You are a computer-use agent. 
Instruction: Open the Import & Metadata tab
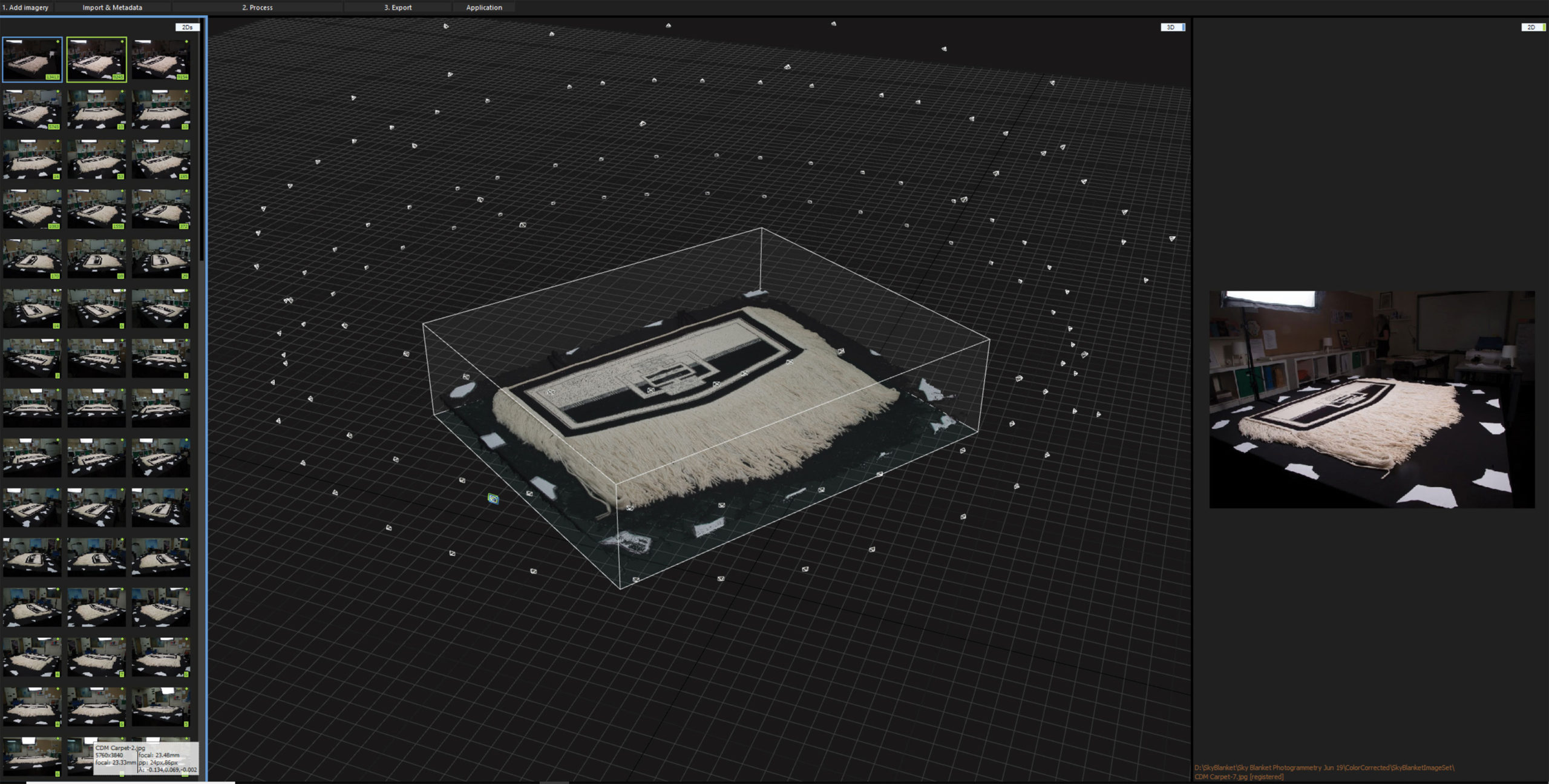tap(113, 7)
